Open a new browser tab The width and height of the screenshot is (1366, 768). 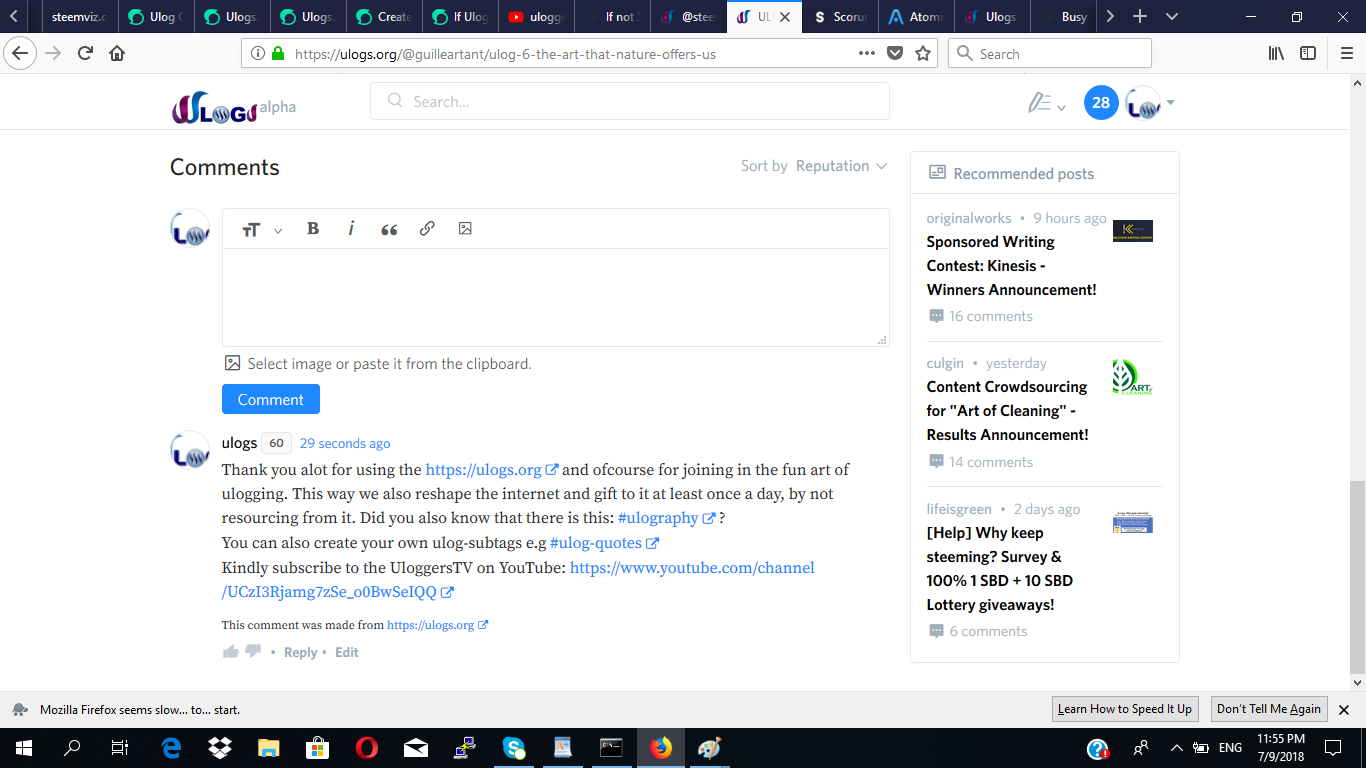1139,17
